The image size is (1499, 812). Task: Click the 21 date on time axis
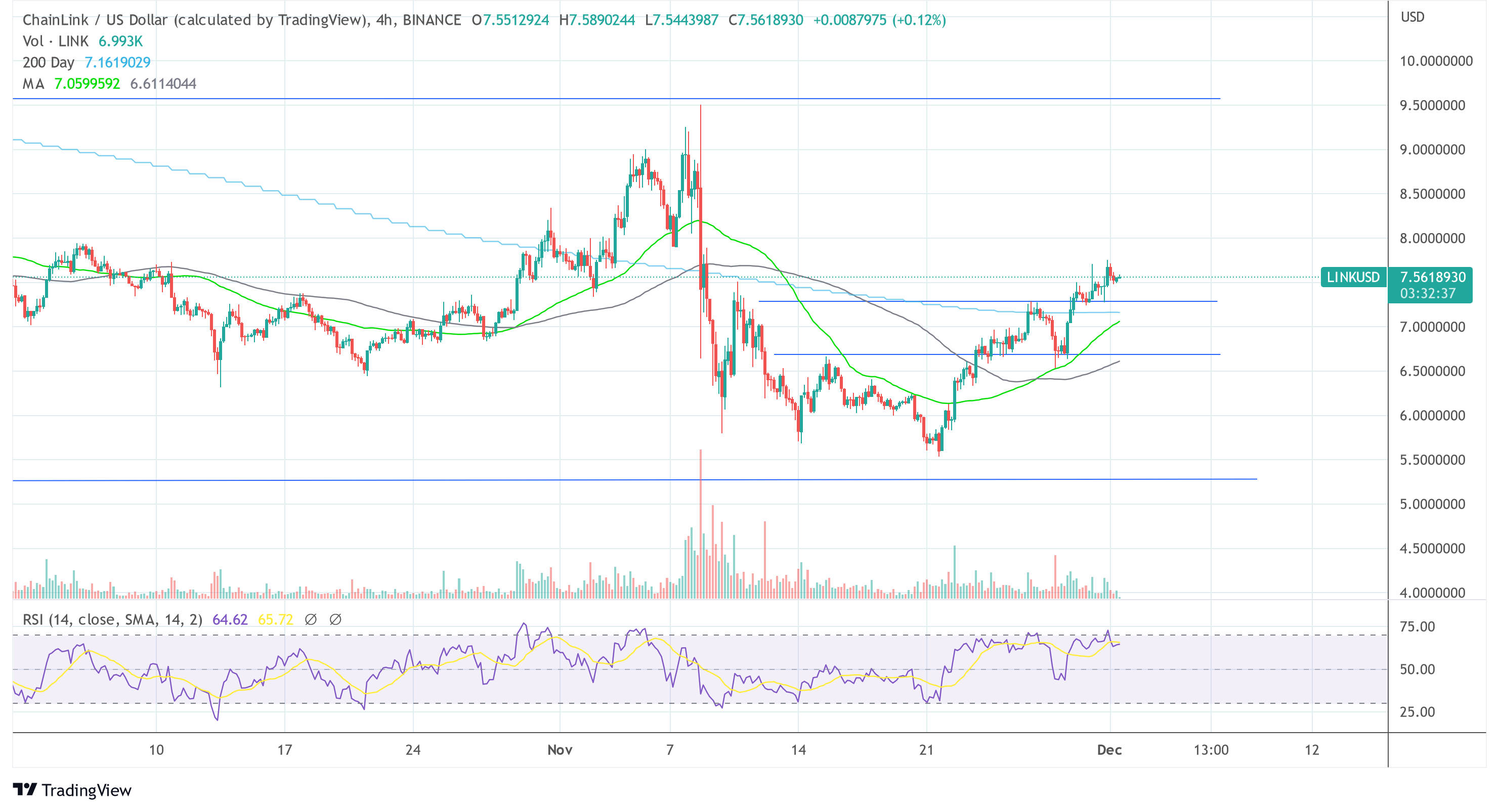(926, 750)
